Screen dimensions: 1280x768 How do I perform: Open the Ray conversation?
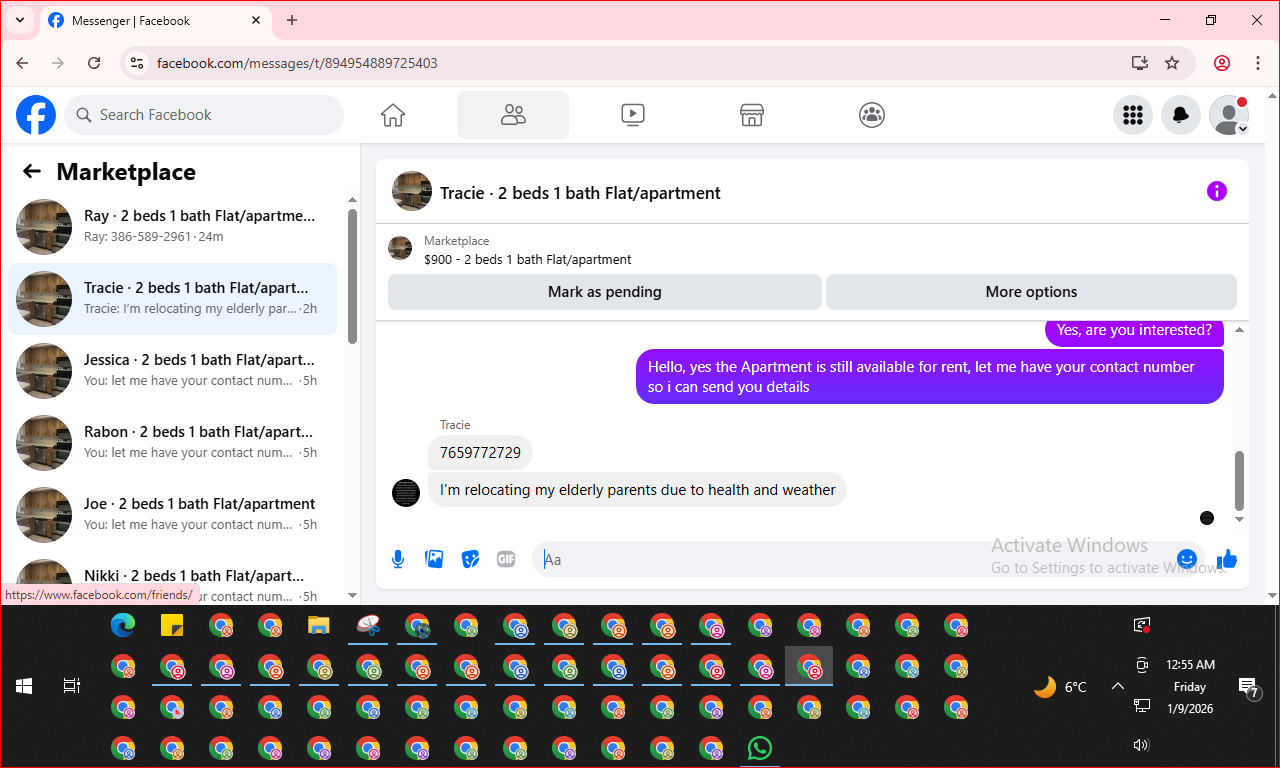point(172,227)
